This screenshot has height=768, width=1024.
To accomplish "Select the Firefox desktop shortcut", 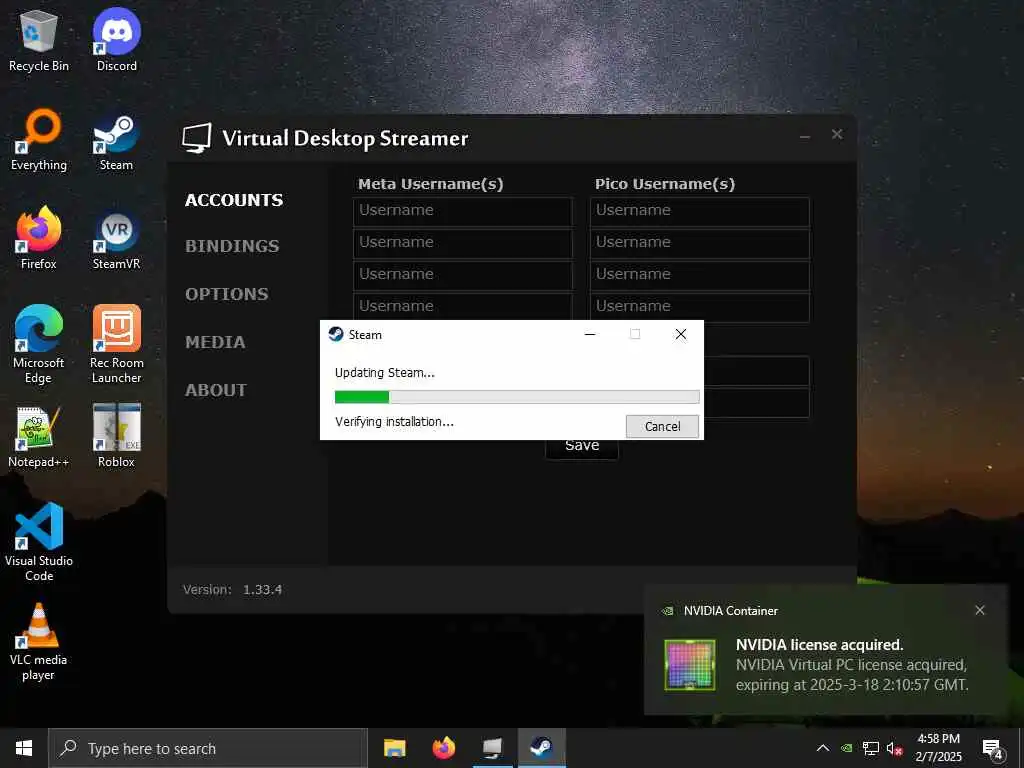I will pos(39,238).
